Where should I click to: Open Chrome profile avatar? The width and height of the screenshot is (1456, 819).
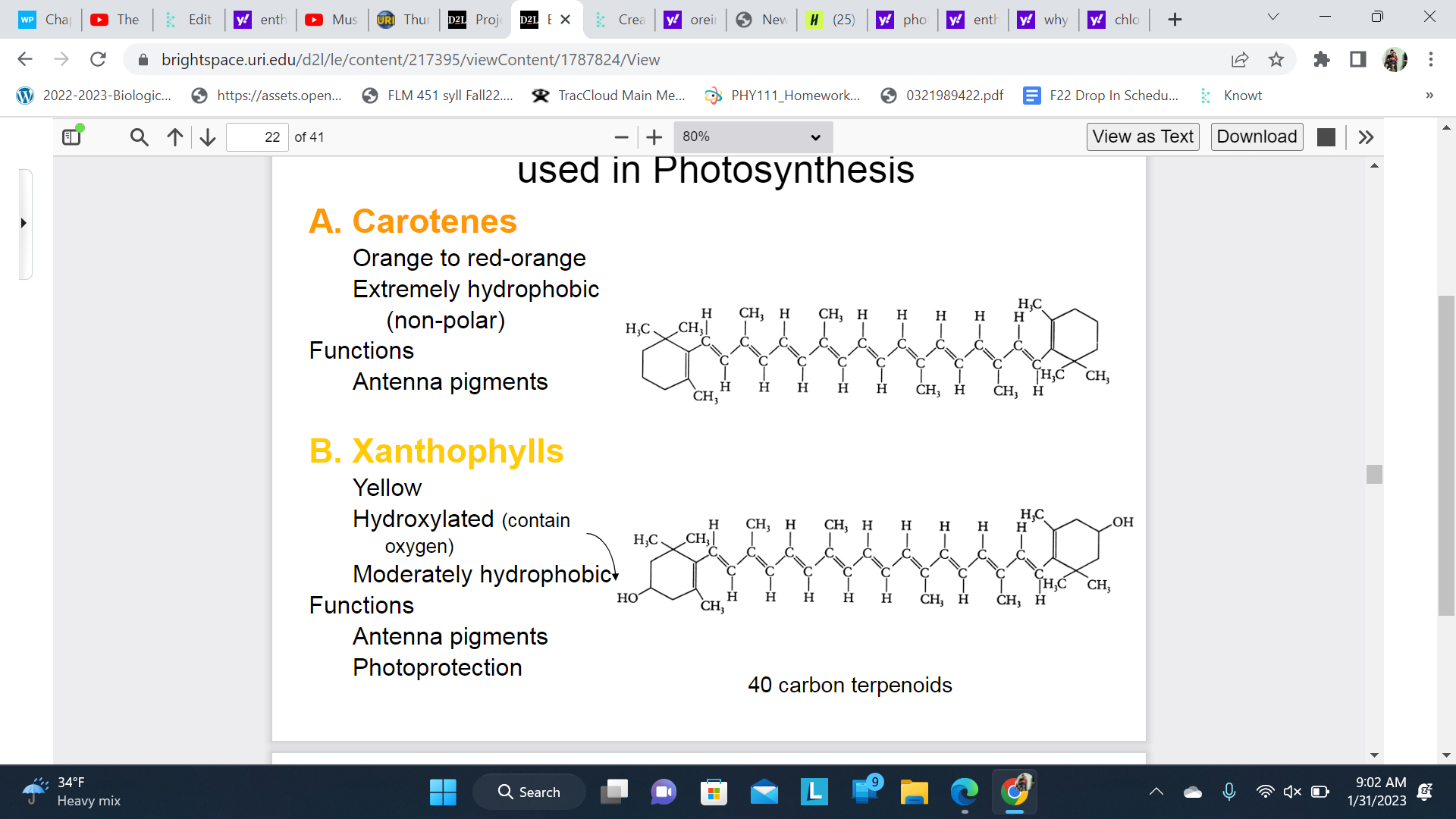(x=1395, y=59)
